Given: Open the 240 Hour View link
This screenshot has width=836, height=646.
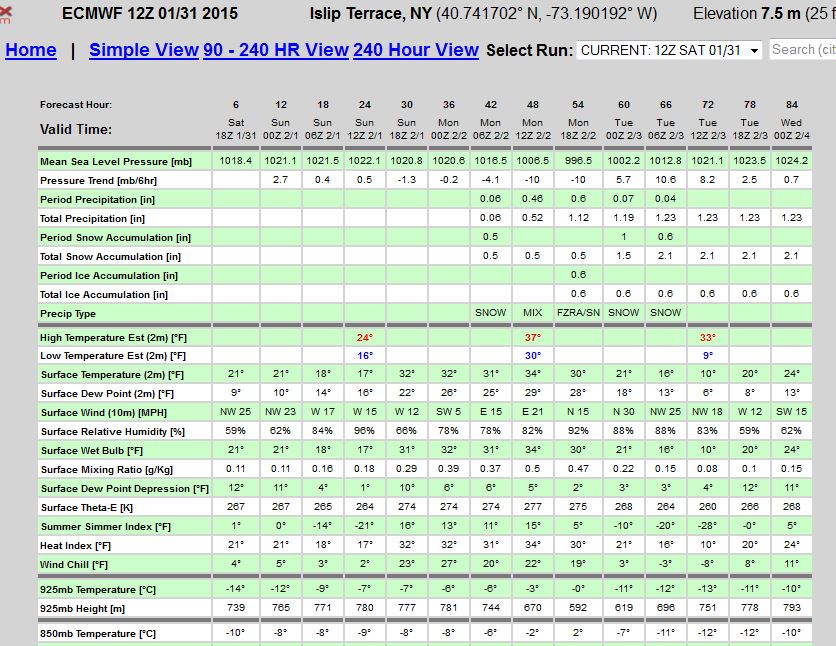Looking at the screenshot, I should (x=416, y=50).
